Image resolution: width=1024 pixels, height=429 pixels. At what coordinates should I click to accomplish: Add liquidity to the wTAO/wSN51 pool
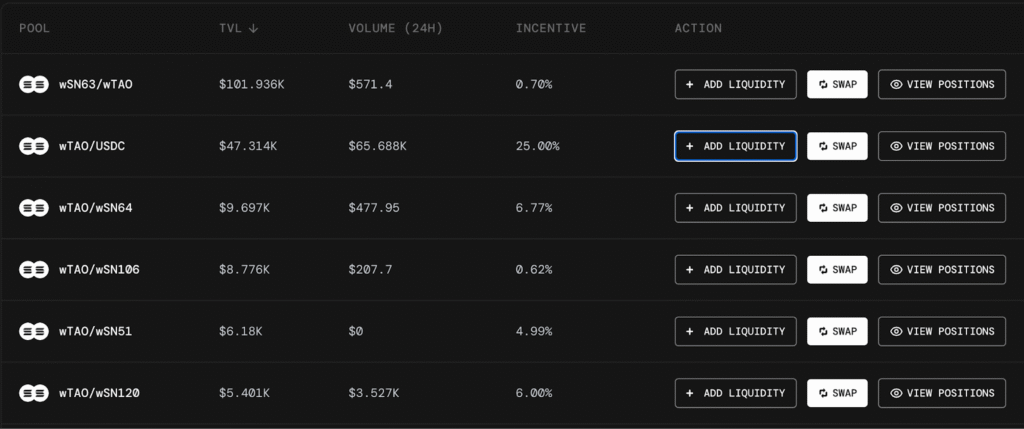(x=735, y=331)
